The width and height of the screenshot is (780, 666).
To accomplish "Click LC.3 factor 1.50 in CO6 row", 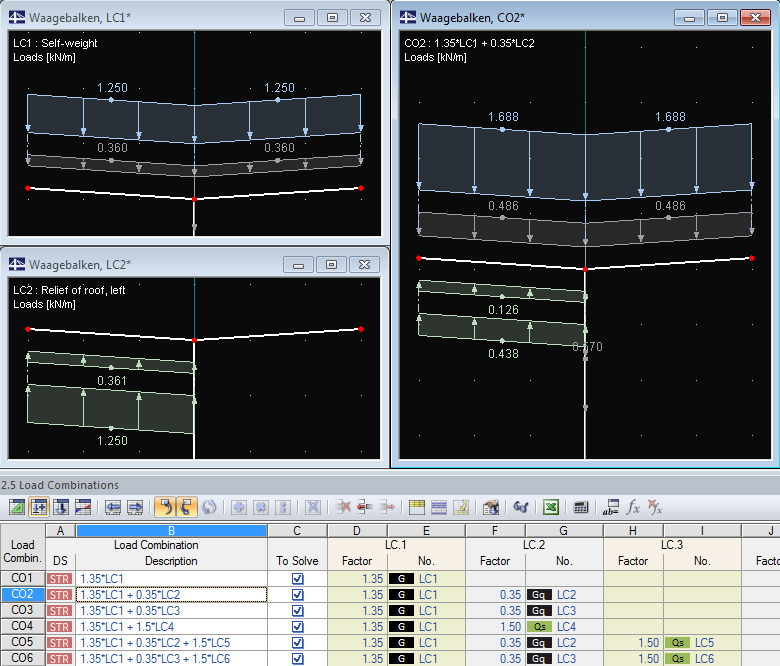I will 633,659.
